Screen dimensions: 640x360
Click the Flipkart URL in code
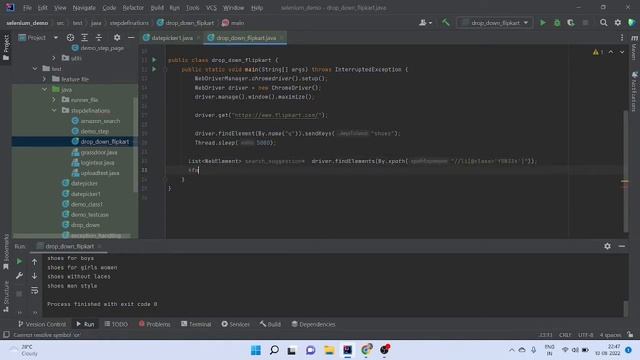[x=277, y=115]
